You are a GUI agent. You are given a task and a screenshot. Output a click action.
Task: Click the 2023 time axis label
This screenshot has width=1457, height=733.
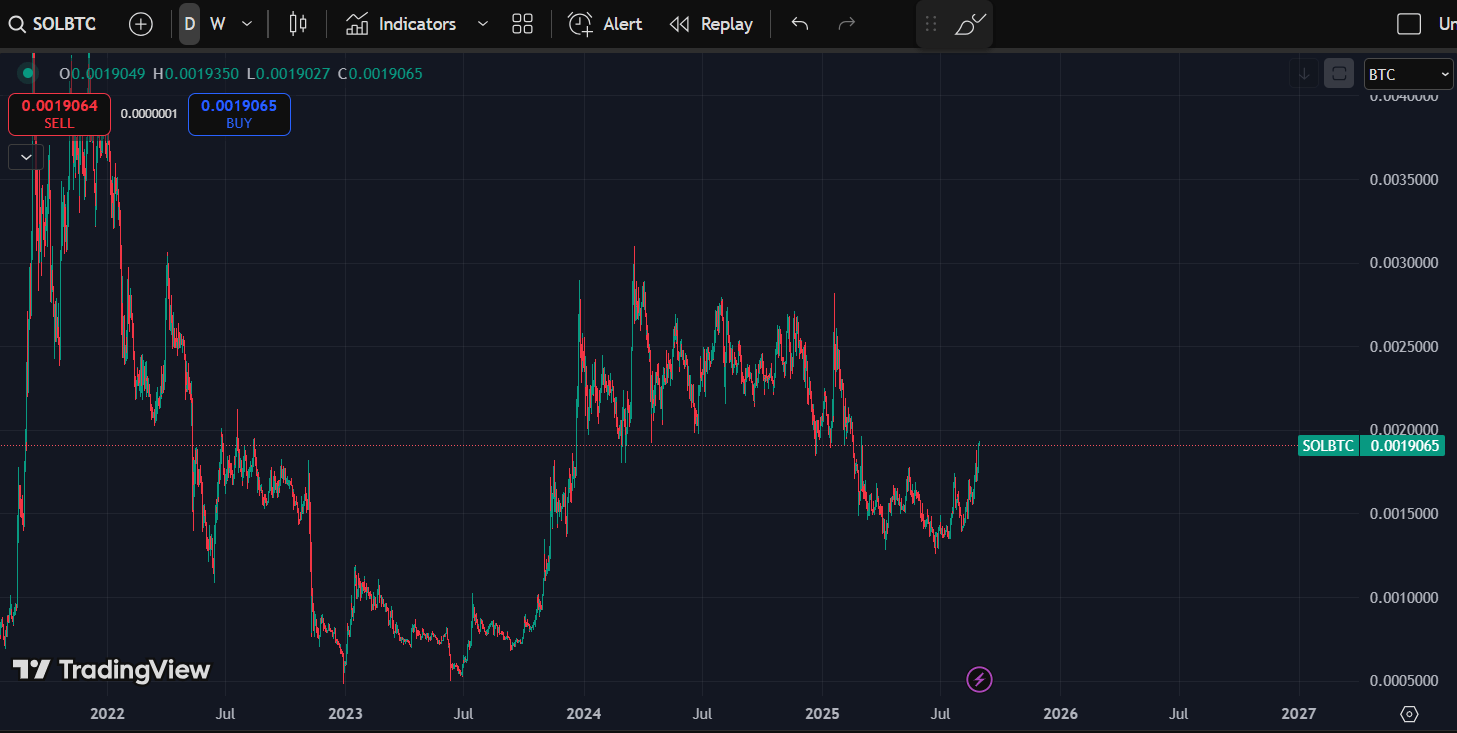[x=345, y=714]
